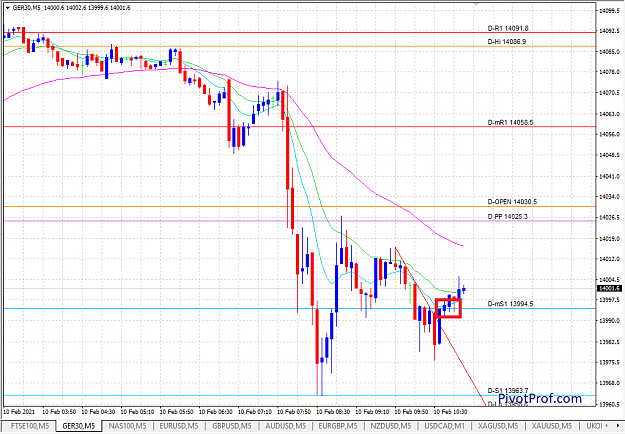The width and height of the screenshot is (625, 434).
Task: Select the GER30,M5 chart tab
Action: point(79,426)
